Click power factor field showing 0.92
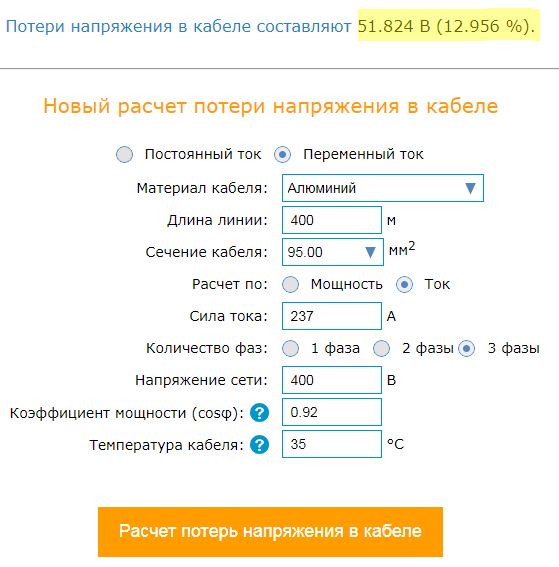 (x=332, y=412)
